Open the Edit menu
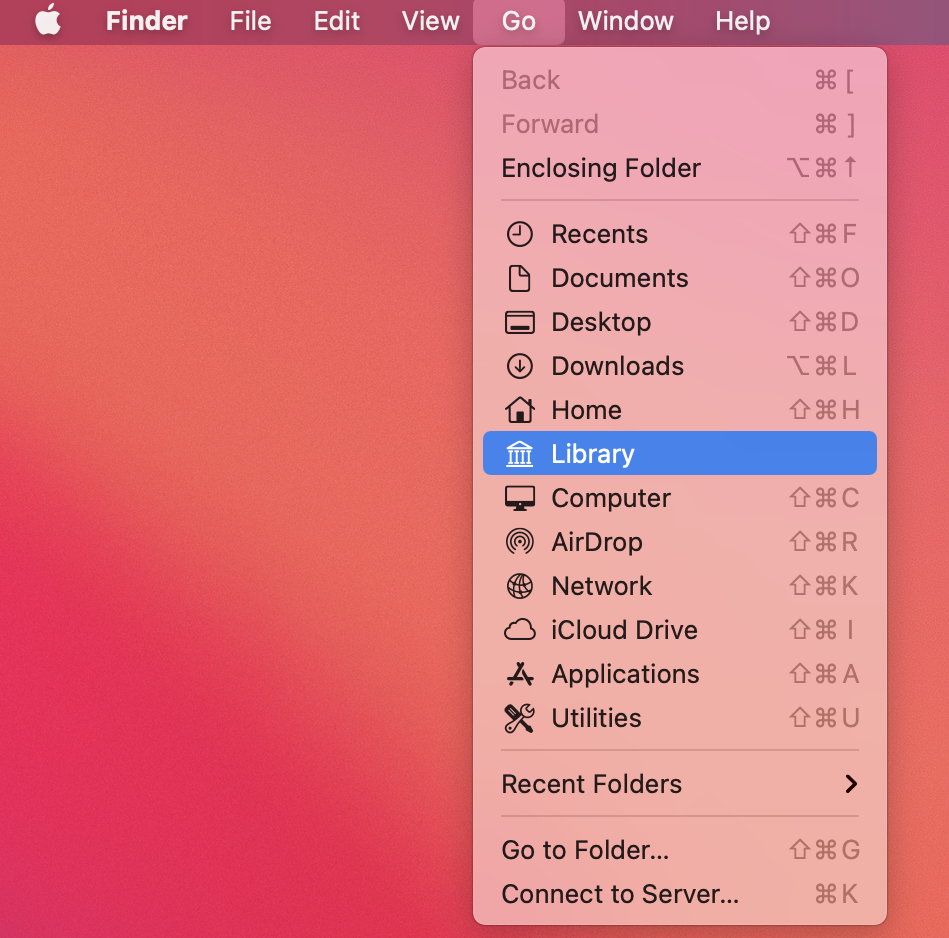Screen dimensions: 949x938 click(337, 21)
